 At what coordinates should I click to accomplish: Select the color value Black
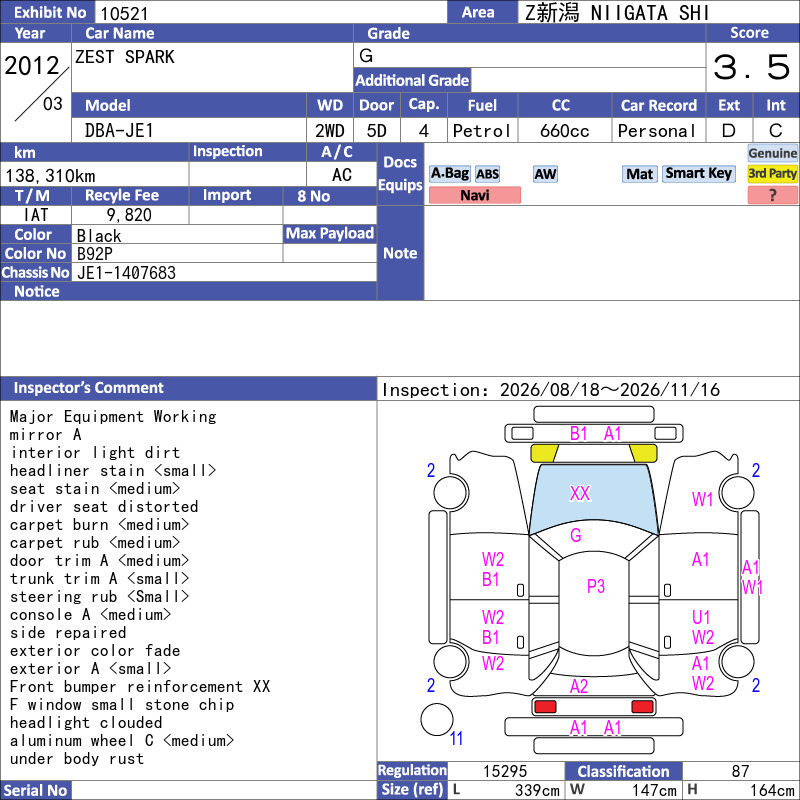[x=99, y=236]
